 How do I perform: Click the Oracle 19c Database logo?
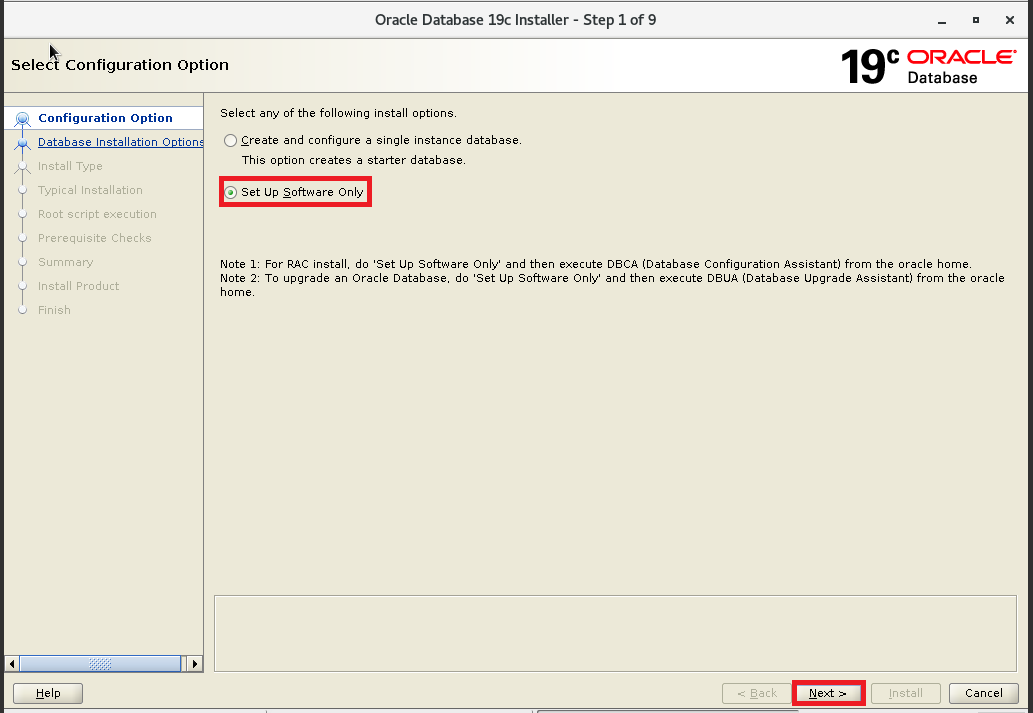click(x=928, y=67)
